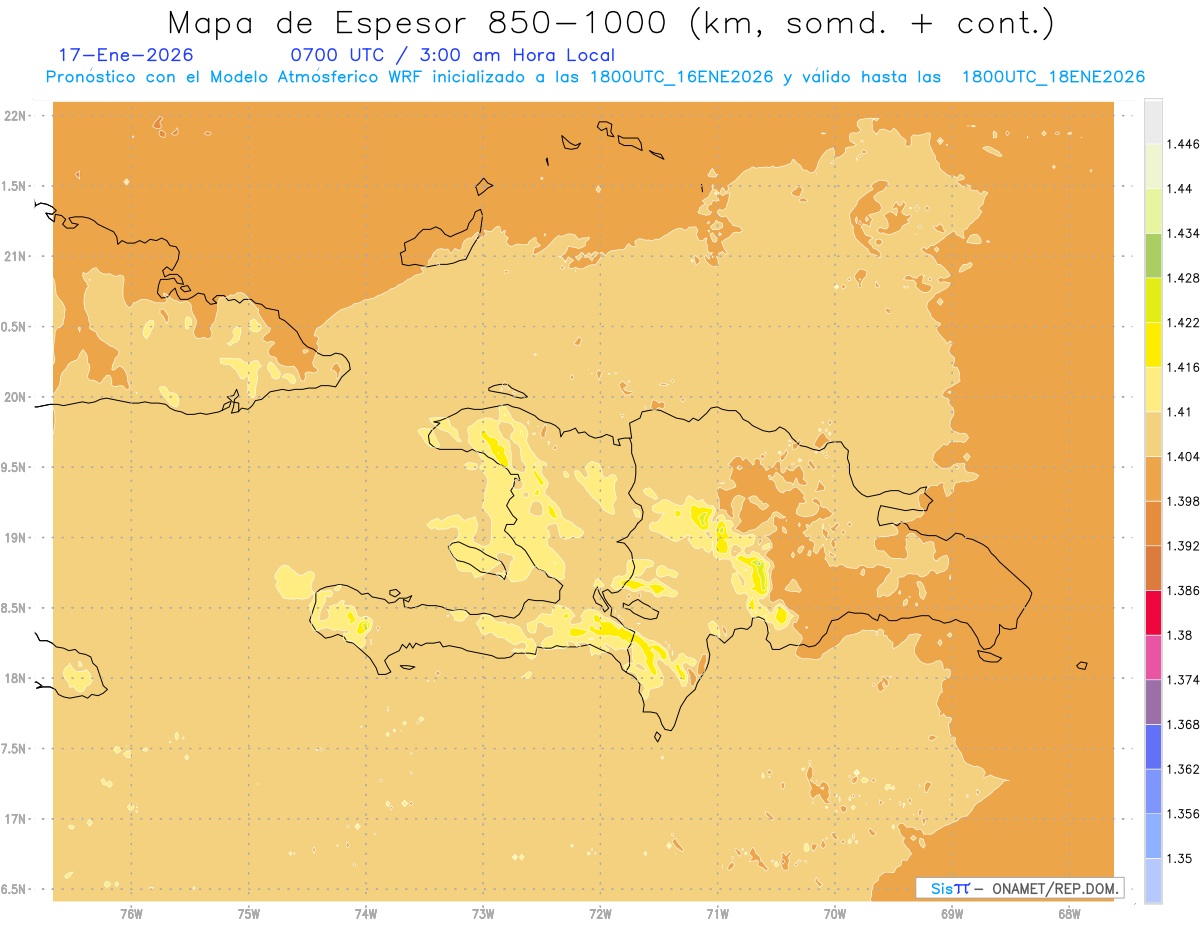
Task: Click the color bar value '1.446'
Action: 1182,144
